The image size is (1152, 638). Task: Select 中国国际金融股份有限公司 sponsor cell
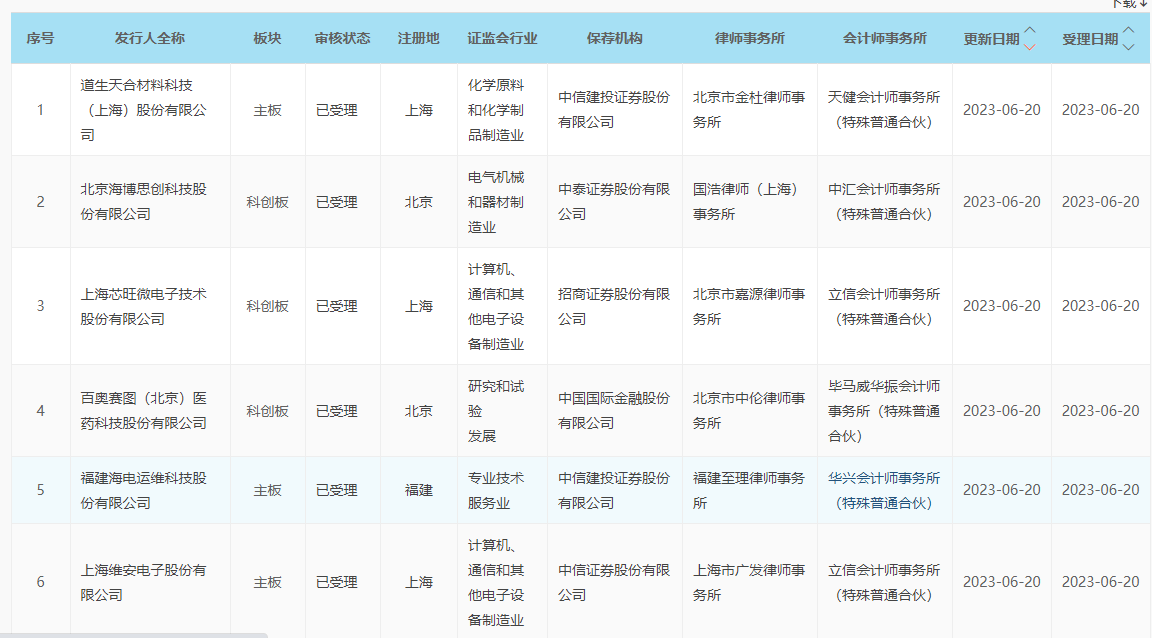(x=614, y=411)
